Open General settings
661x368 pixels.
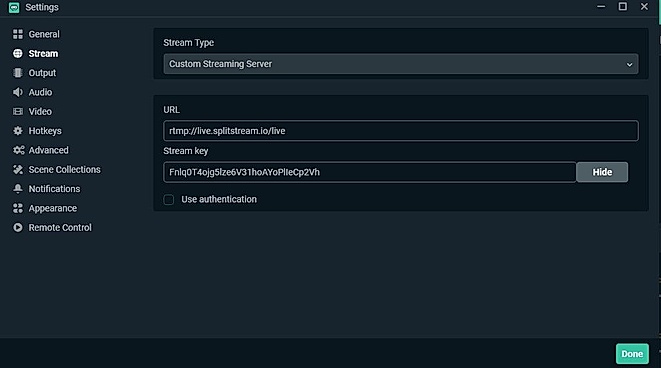(x=44, y=34)
